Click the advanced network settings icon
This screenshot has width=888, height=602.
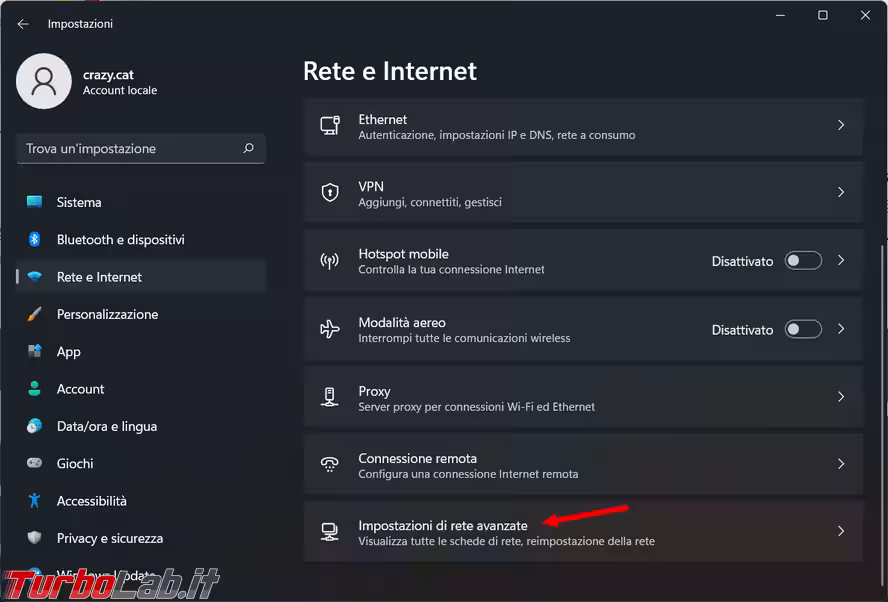[330, 532]
